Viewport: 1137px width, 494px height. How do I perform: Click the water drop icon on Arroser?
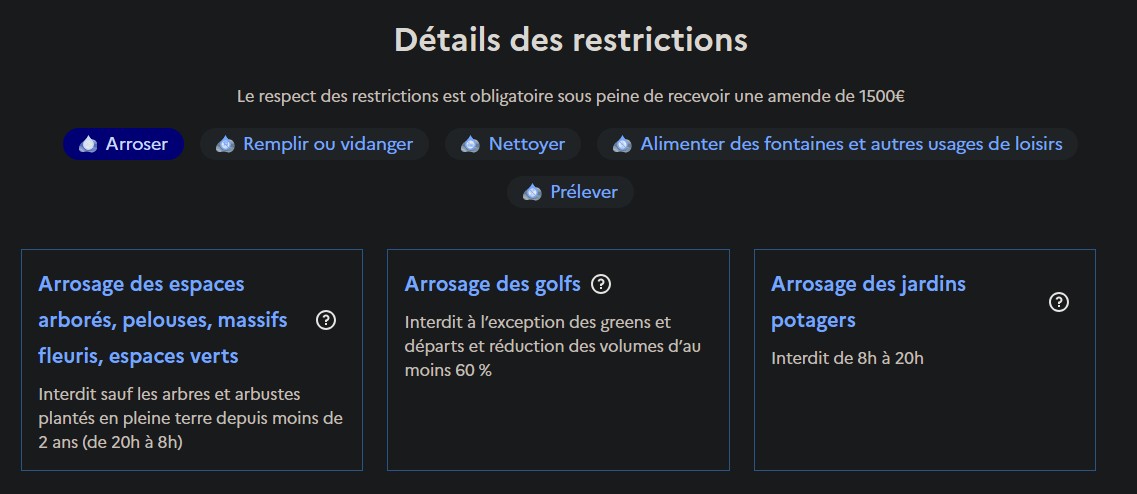[89, 144]
